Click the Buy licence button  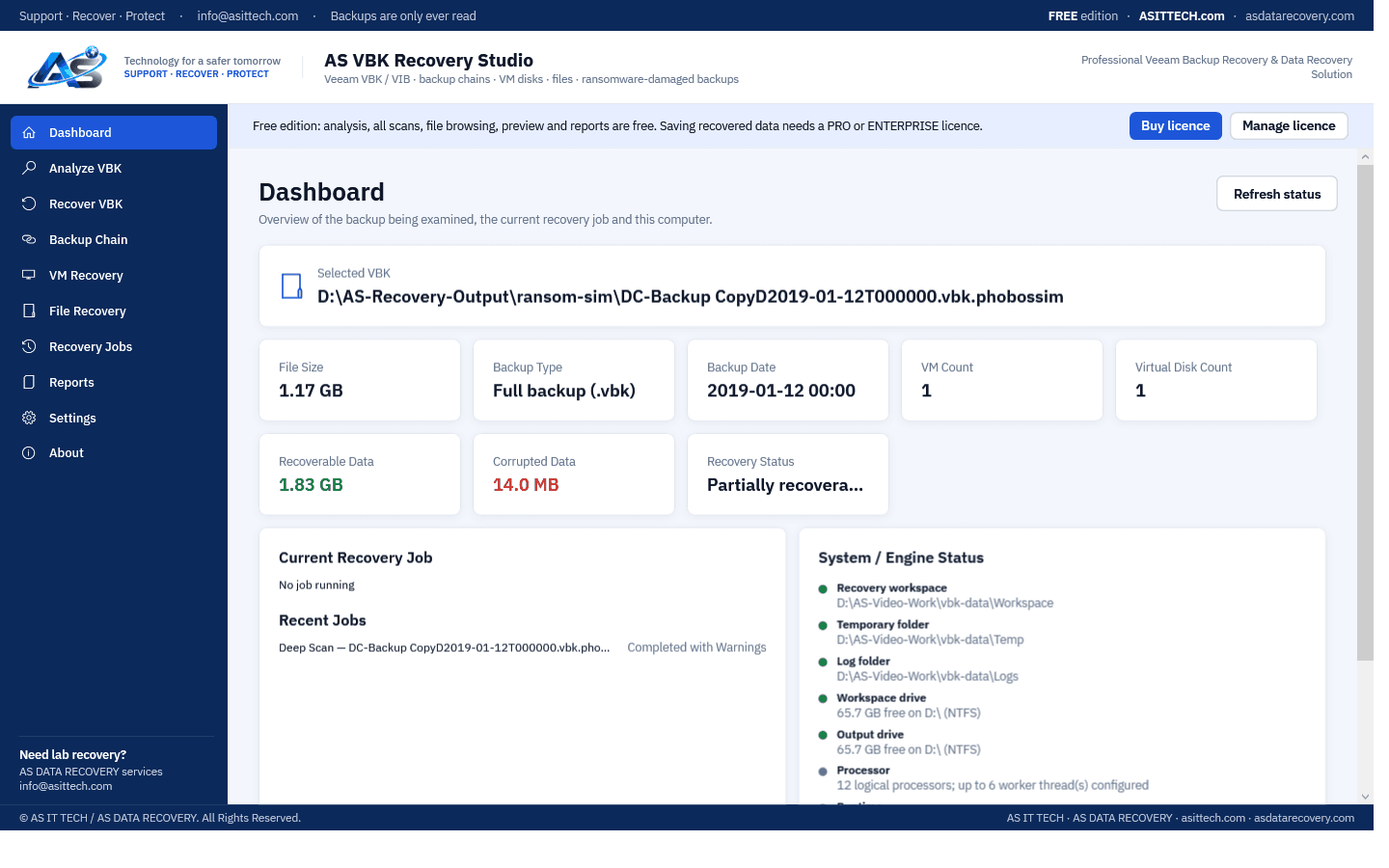(x=1175, y=126)
